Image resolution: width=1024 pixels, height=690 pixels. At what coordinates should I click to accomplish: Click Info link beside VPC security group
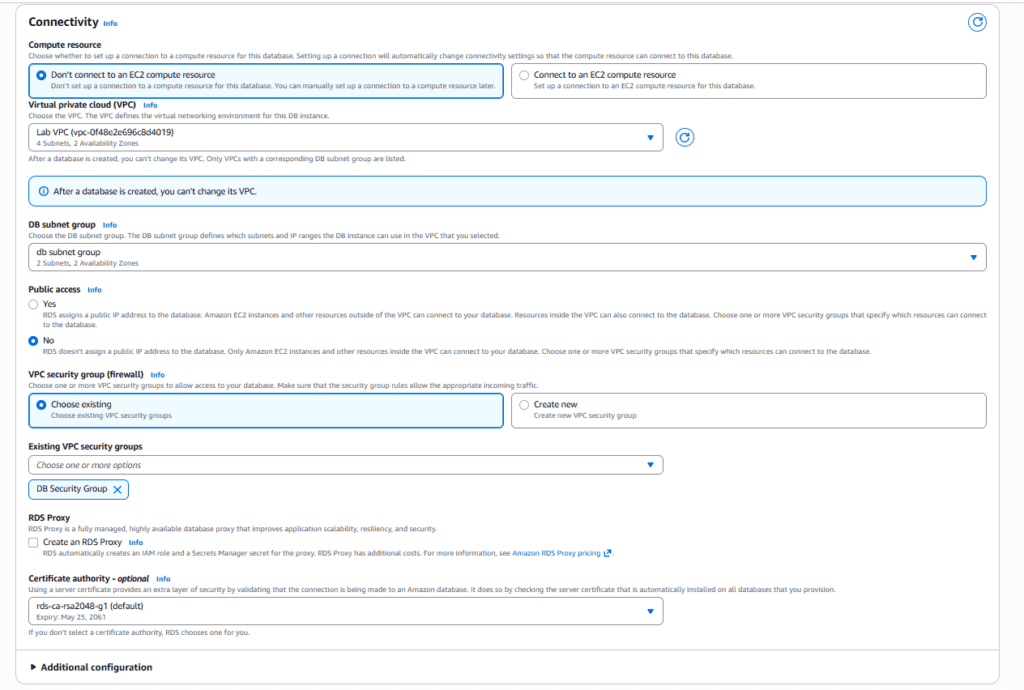[157, 375]
